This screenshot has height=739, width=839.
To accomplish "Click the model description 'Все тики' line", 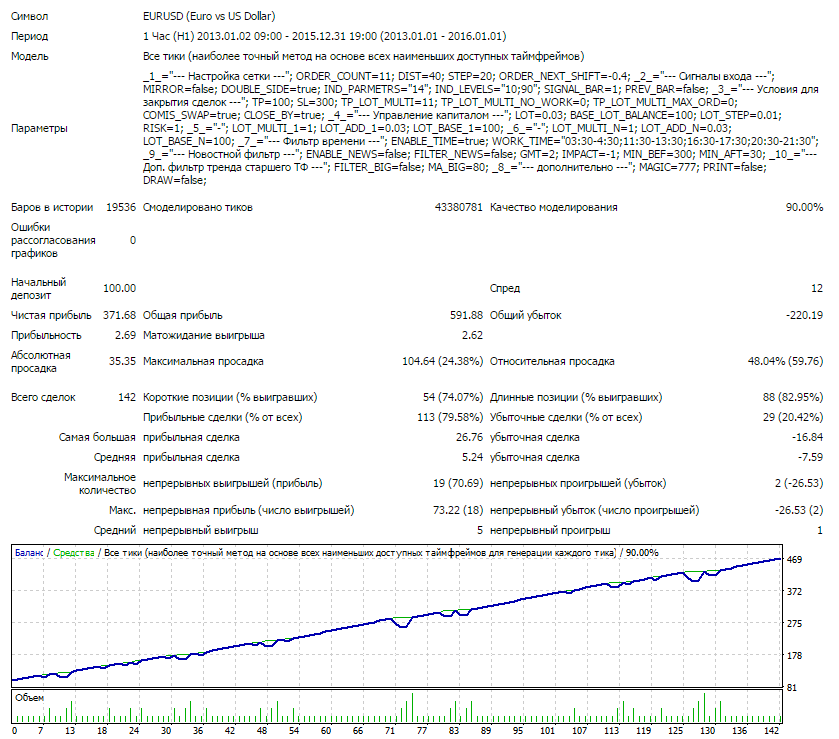I will (363, 56).
